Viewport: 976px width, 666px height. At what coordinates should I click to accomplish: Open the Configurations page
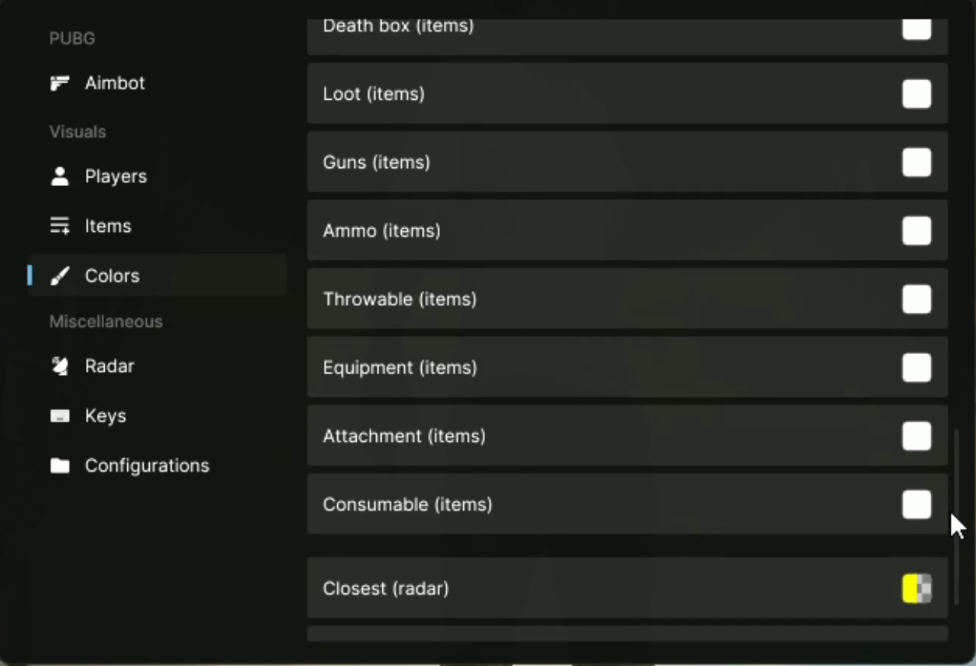(x=146, y=466)
